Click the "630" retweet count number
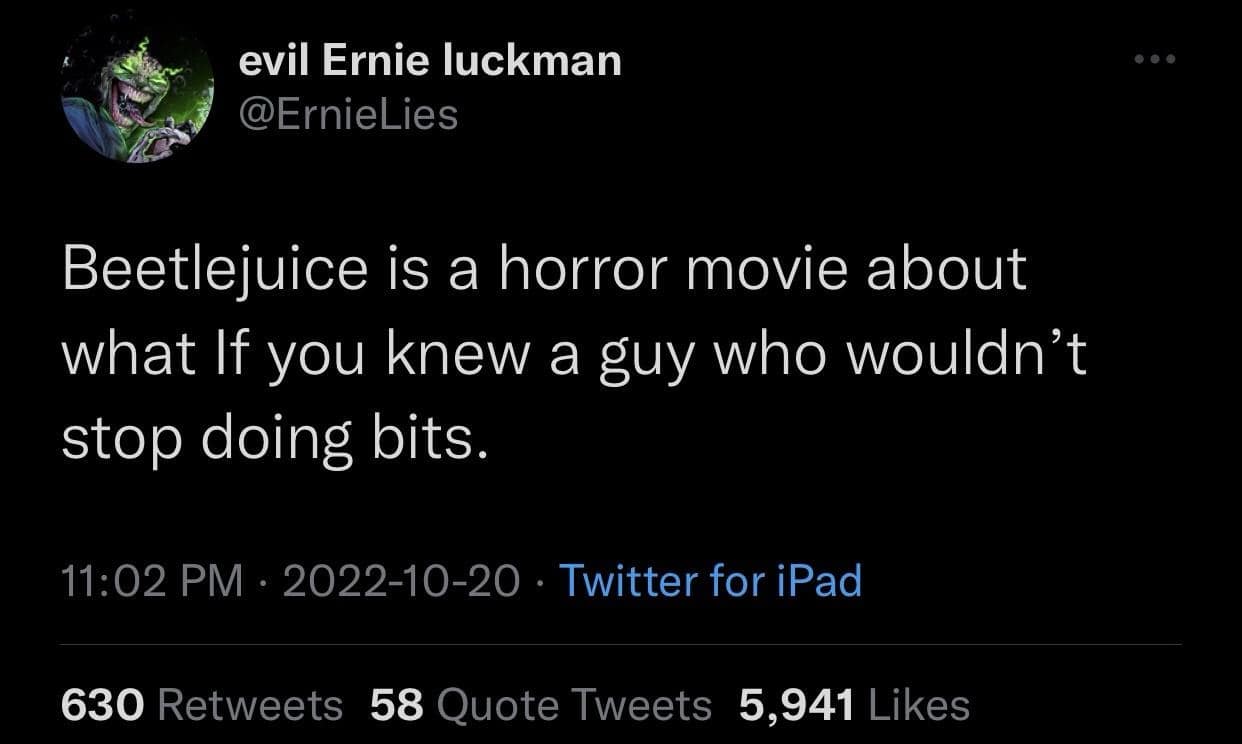The width and height of the screenshot is (1242, 744). [x=104, y=705]
